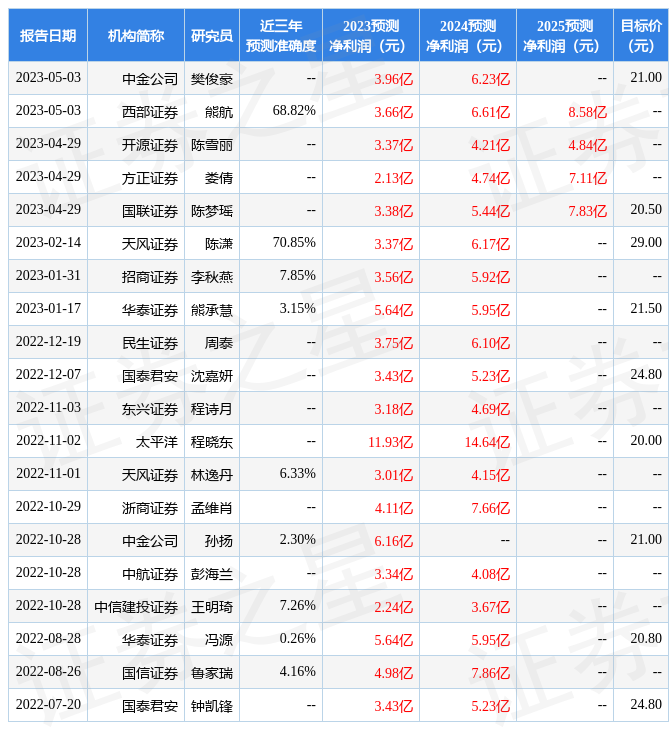Click the 报告日期 column header

[47, 35]
